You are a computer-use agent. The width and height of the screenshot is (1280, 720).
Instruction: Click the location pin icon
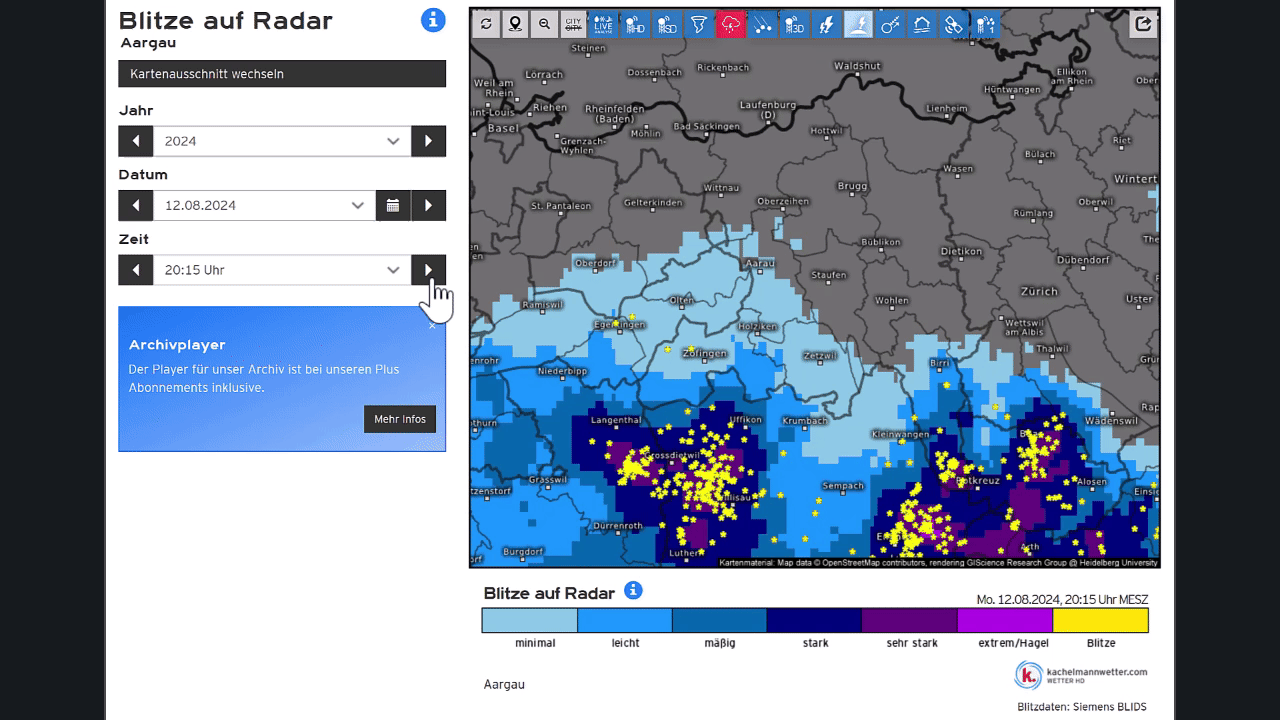pos(515,25)
